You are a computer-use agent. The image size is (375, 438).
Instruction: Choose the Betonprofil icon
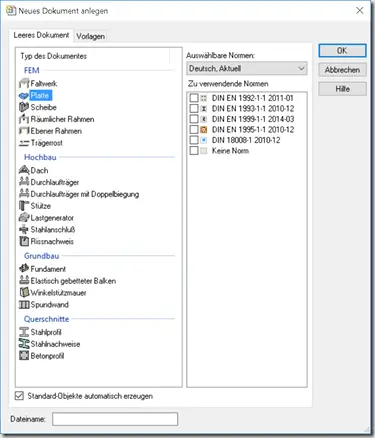24,356
